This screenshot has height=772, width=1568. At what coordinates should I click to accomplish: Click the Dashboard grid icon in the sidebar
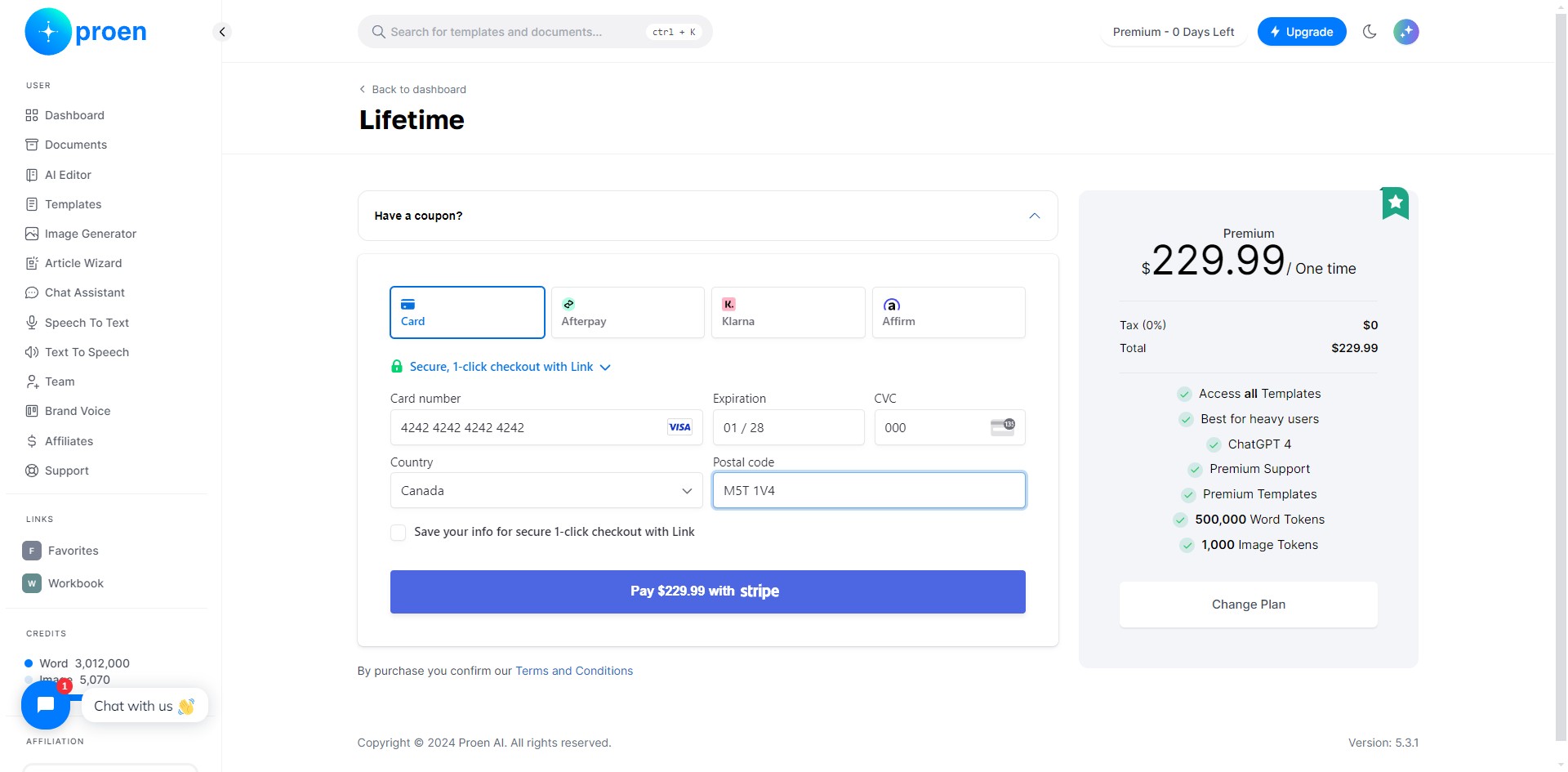(32, 115)
